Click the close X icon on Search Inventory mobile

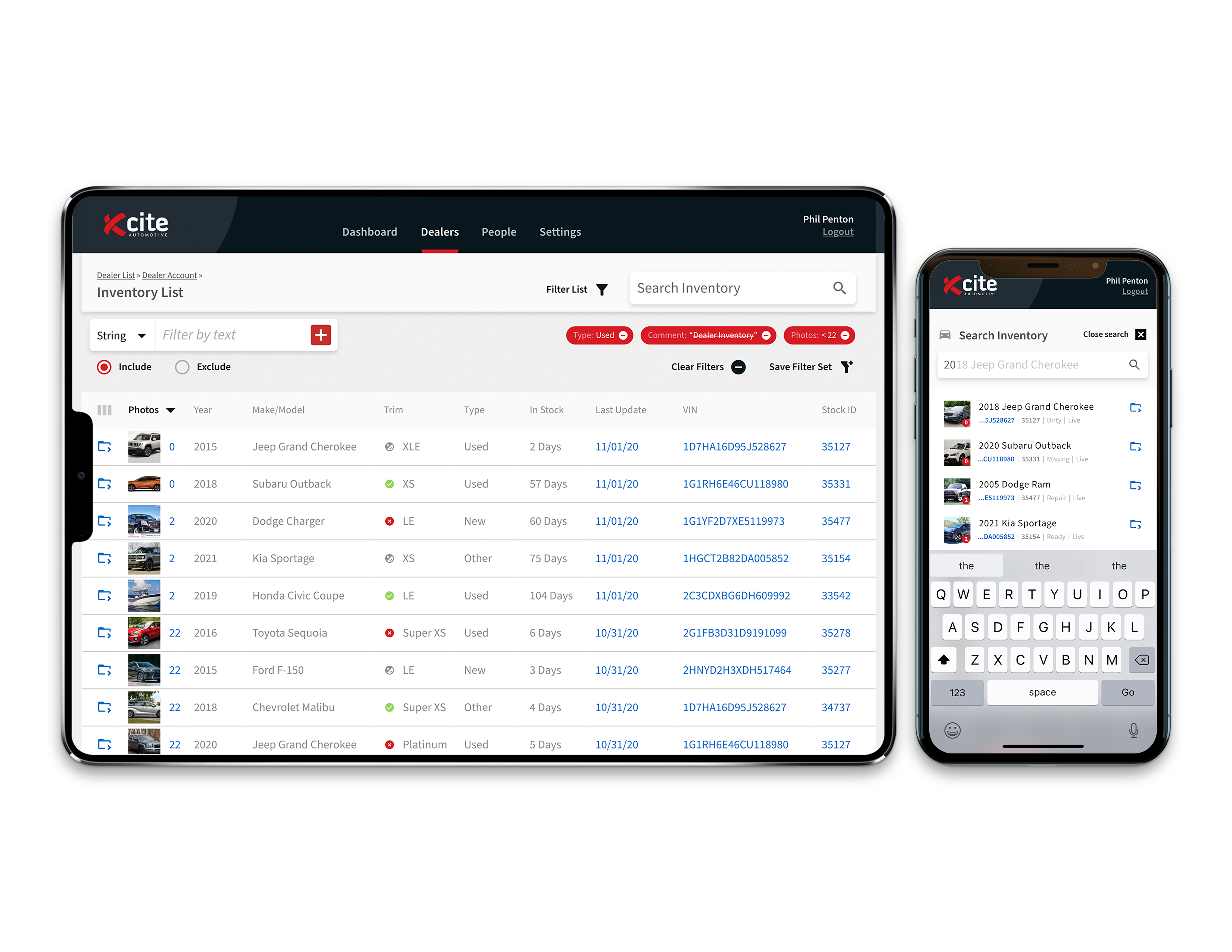coord(1143,335)
